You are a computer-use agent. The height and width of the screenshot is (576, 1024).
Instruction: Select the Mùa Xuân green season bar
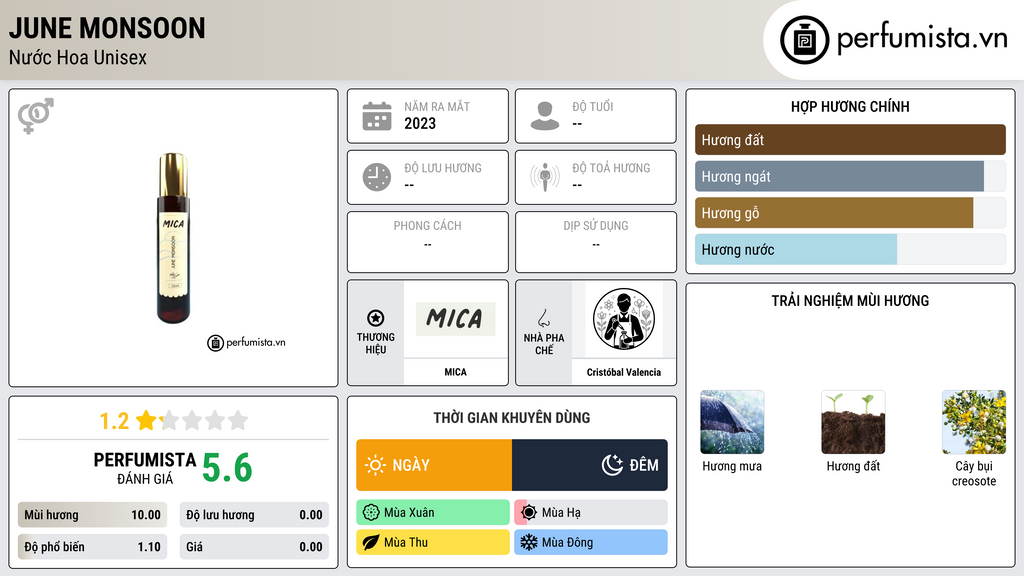(x=433, y=513)
